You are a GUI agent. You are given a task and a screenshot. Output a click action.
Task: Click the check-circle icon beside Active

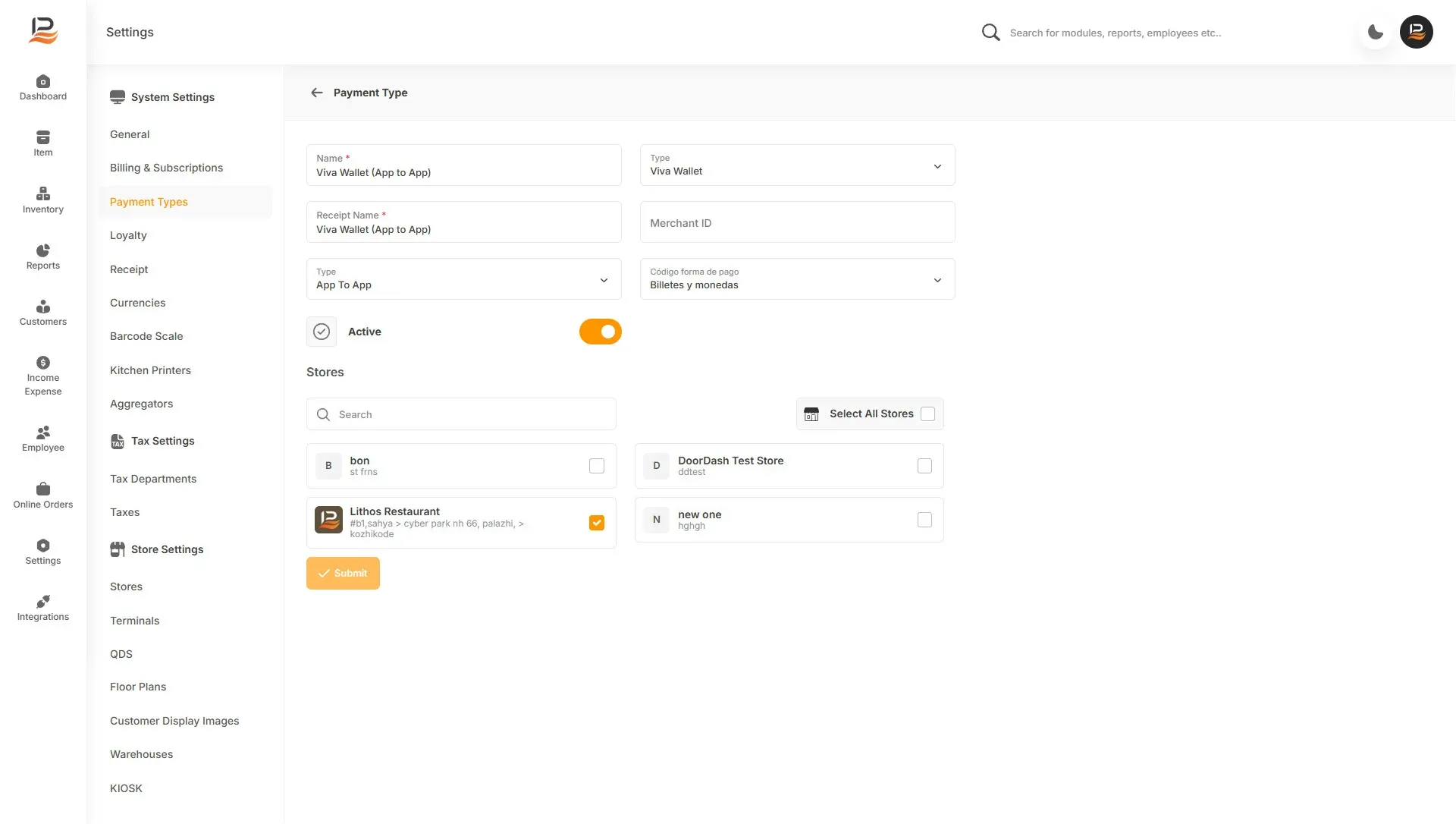(x=322, y=332)
